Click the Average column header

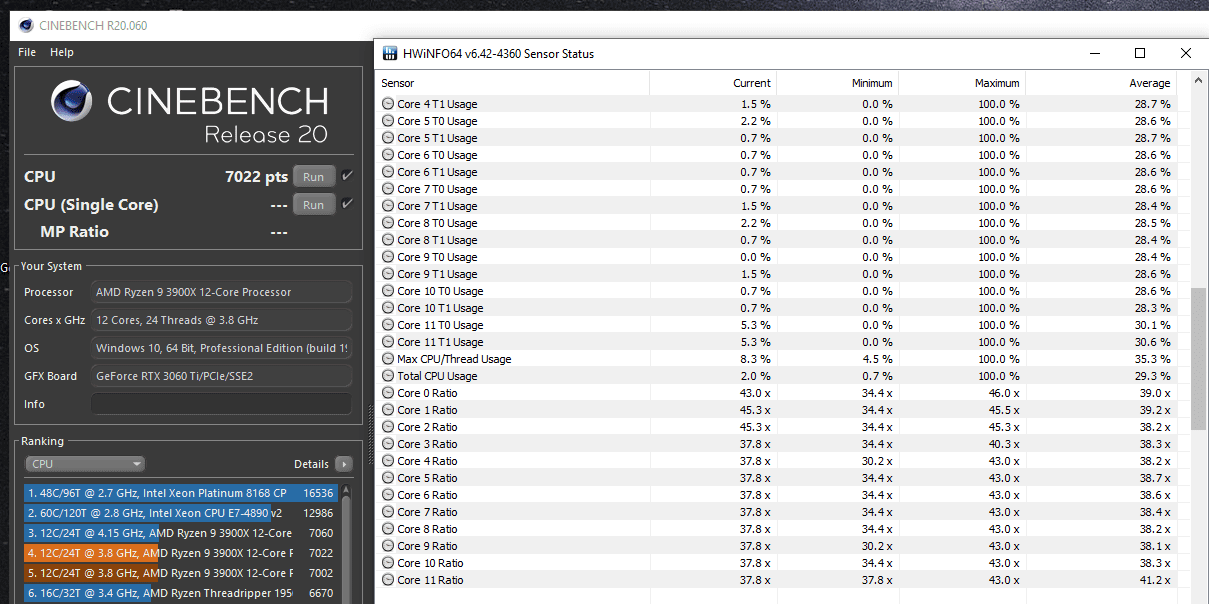[x=1100, y=83]
